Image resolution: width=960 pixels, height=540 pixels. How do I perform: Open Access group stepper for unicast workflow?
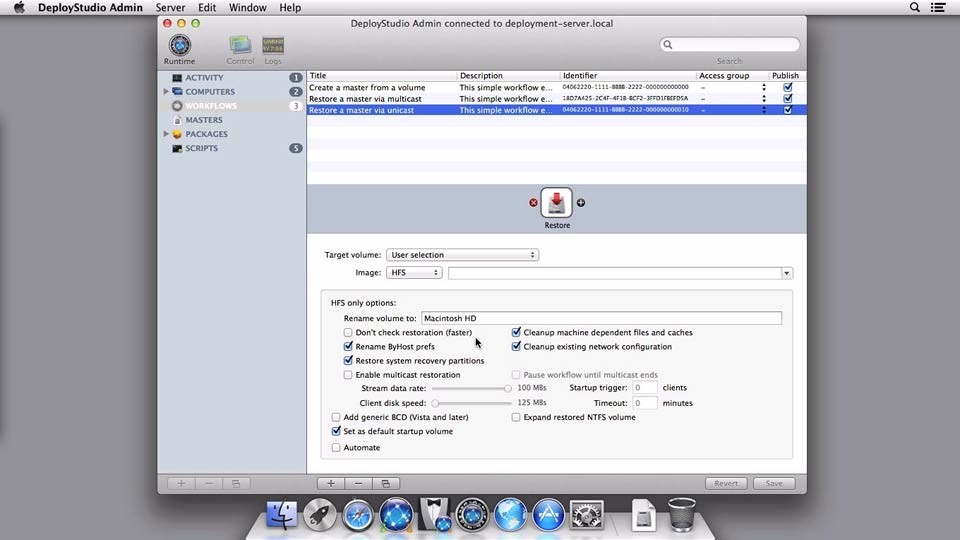[x=763, y=110]
